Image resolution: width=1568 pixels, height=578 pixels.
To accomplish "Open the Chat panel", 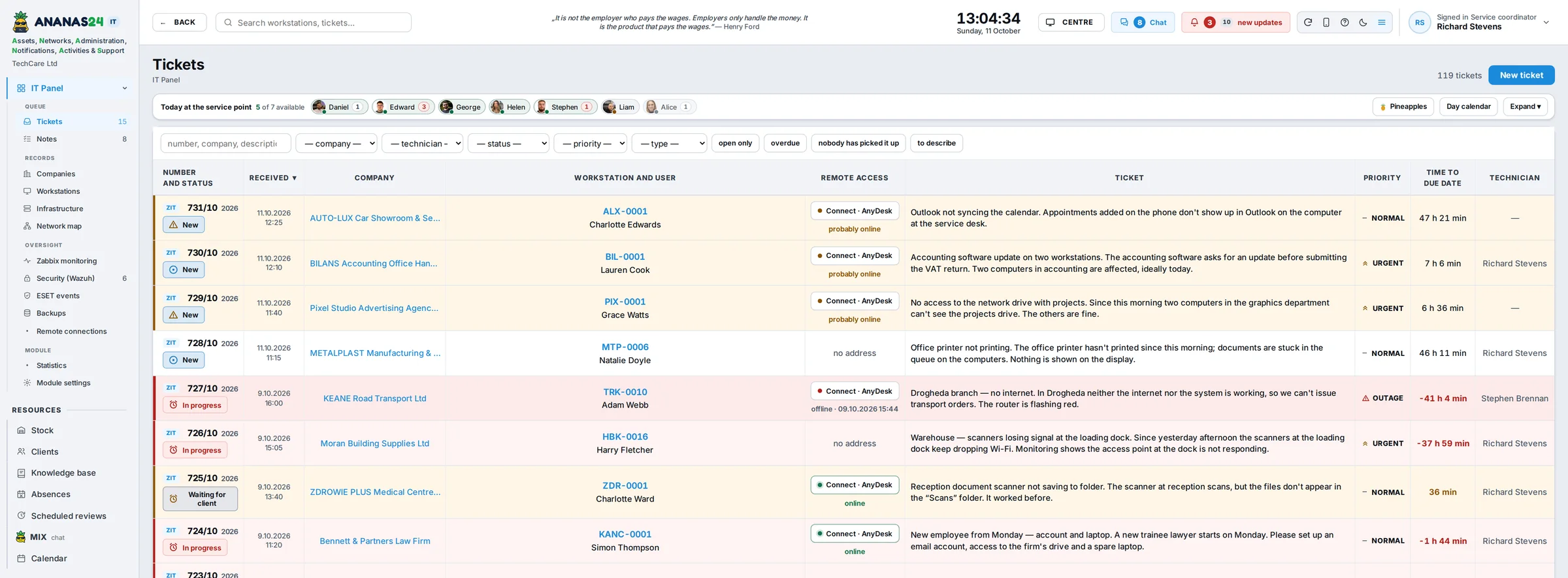I will pos(1143,22).
